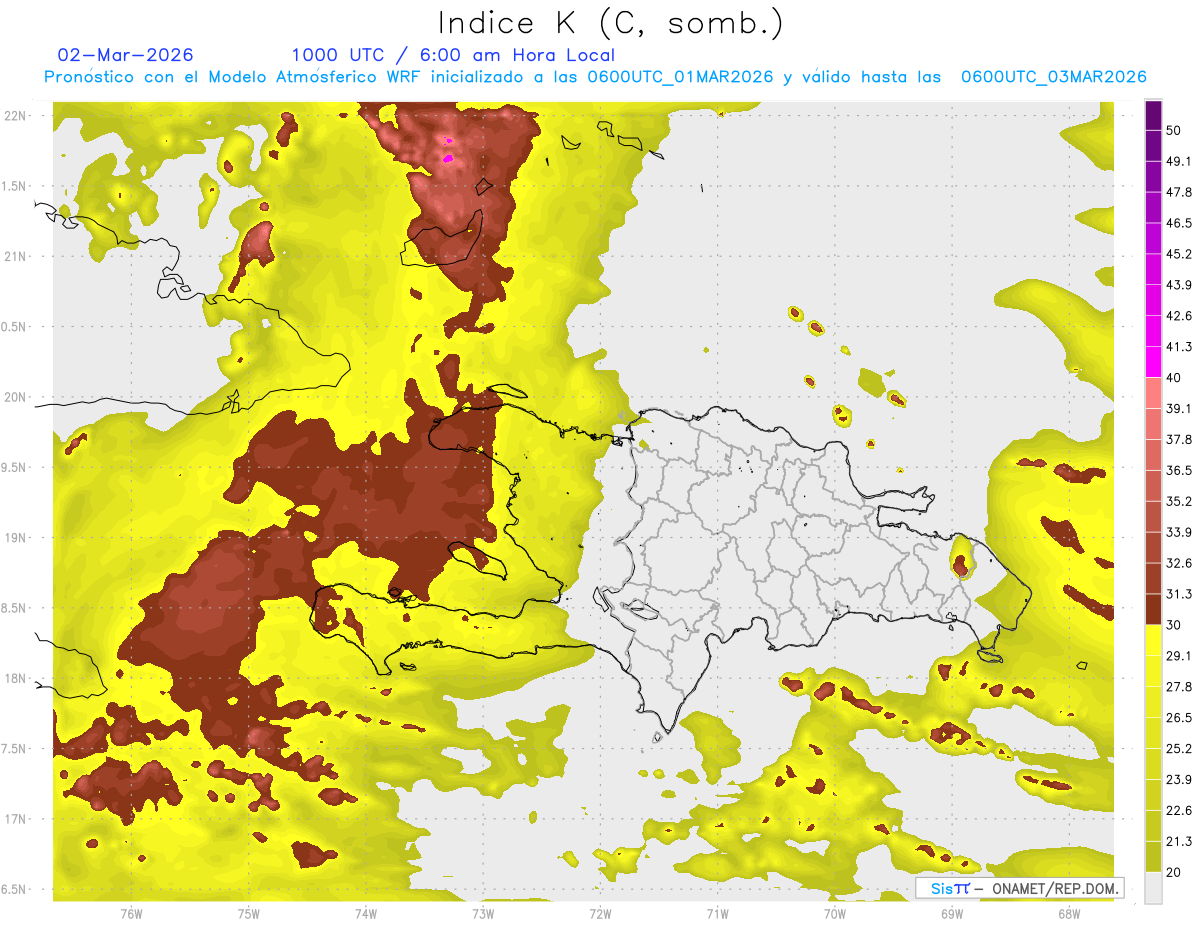Click the 21N latitude label
The image size is (1200, 927).
pyautogui.click(x=17, y=256)
